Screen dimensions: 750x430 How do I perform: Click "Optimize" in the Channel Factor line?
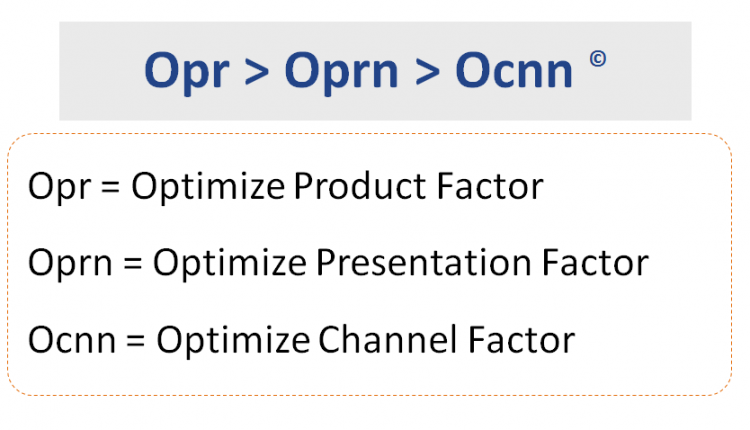coord(236,340)
